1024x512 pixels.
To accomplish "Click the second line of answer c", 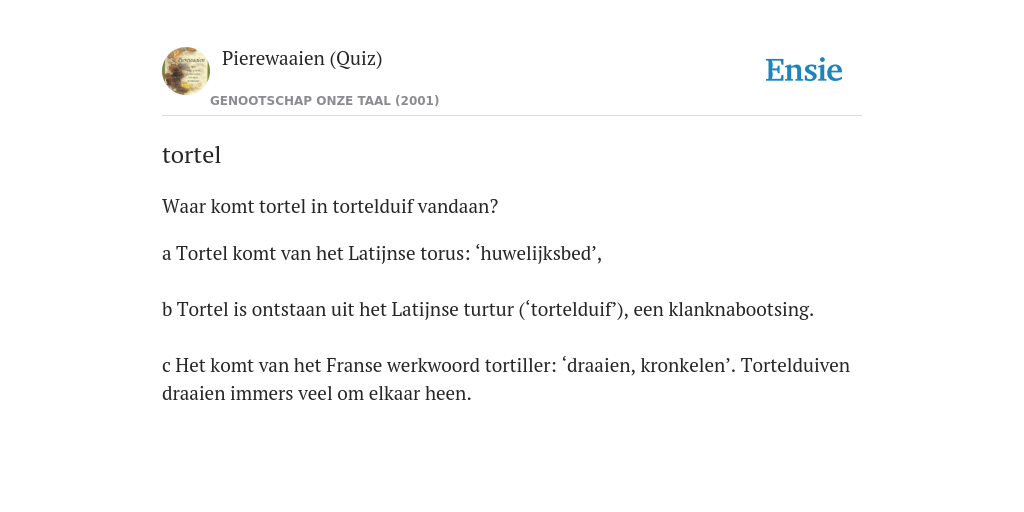I will tap(317, 394).
